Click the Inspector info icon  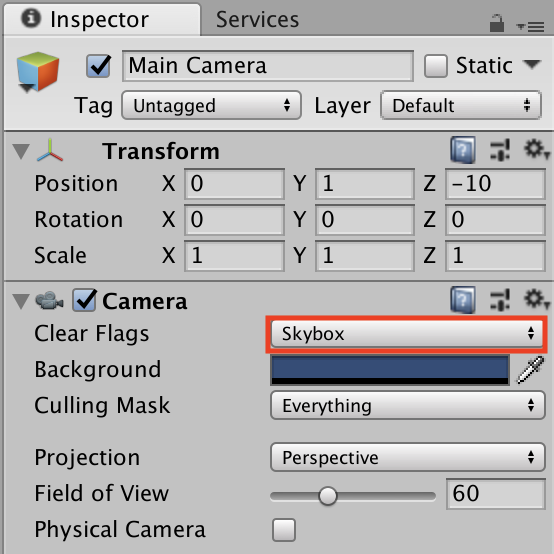[31, 18]
